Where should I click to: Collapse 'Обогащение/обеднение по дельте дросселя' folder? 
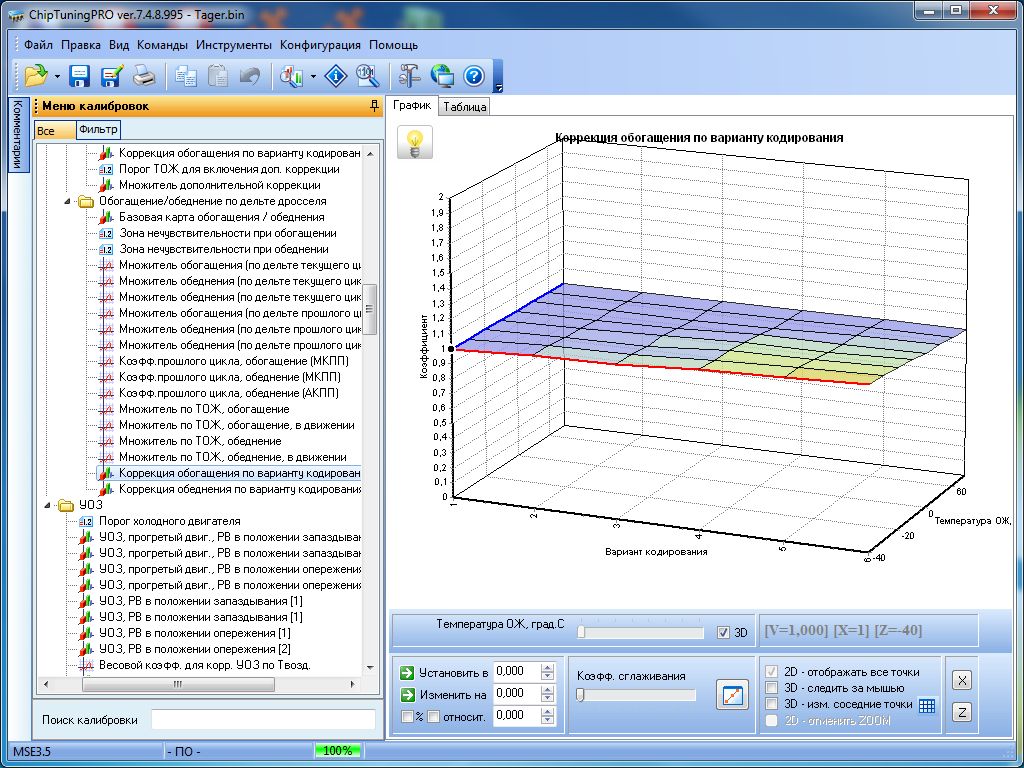tap(68, 201)
